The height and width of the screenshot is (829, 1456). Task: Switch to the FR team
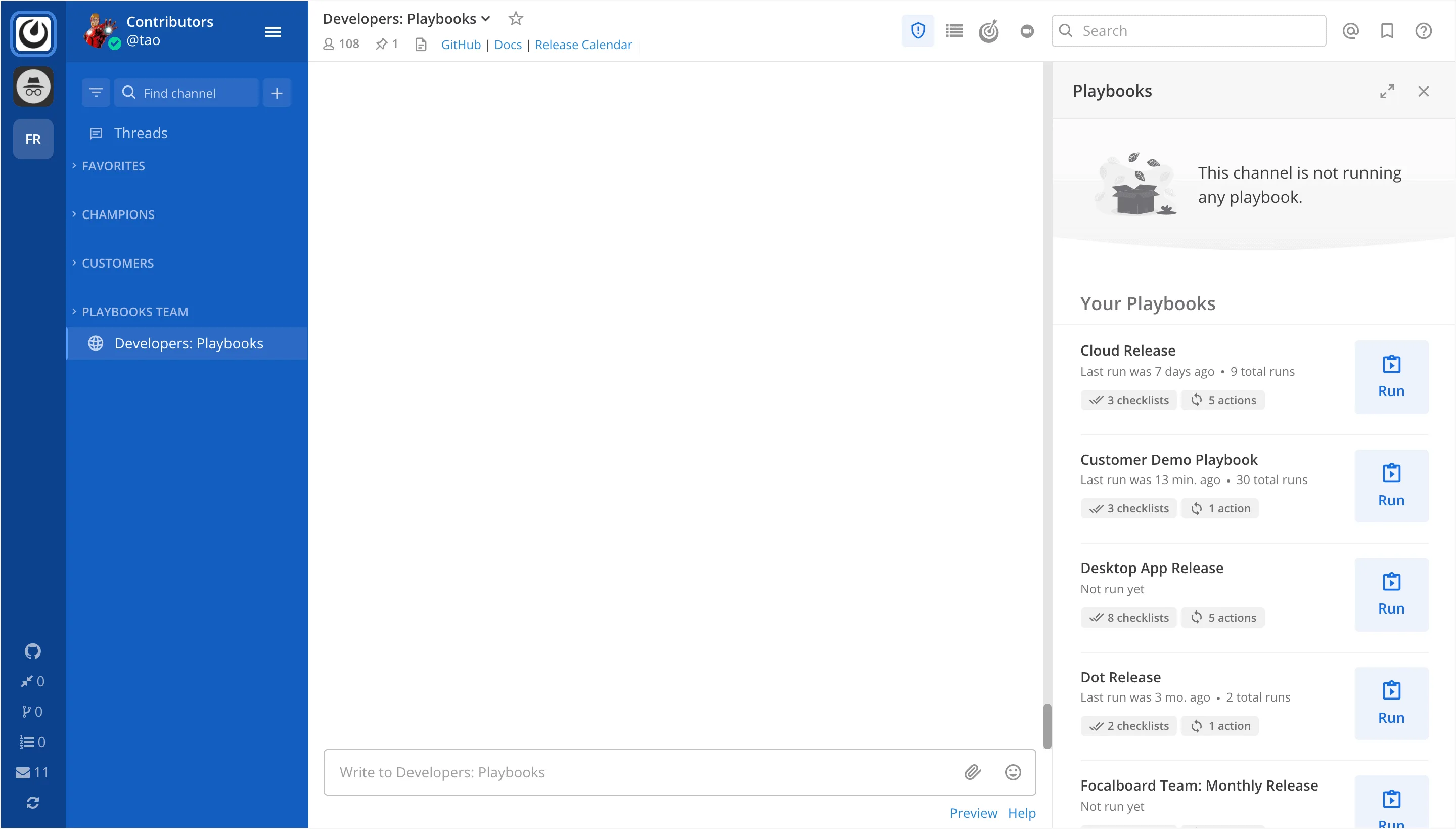33,139
